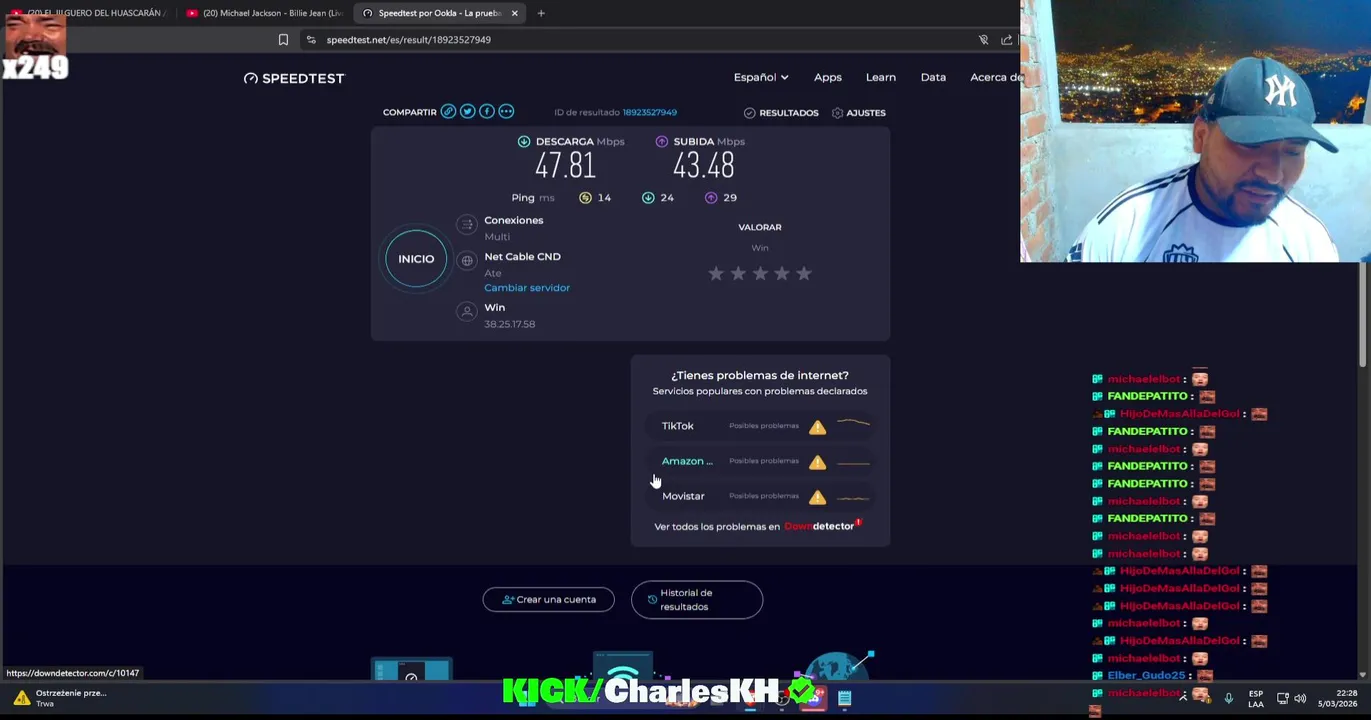Click the Cambiar servidor link

[x=527, y=288]
